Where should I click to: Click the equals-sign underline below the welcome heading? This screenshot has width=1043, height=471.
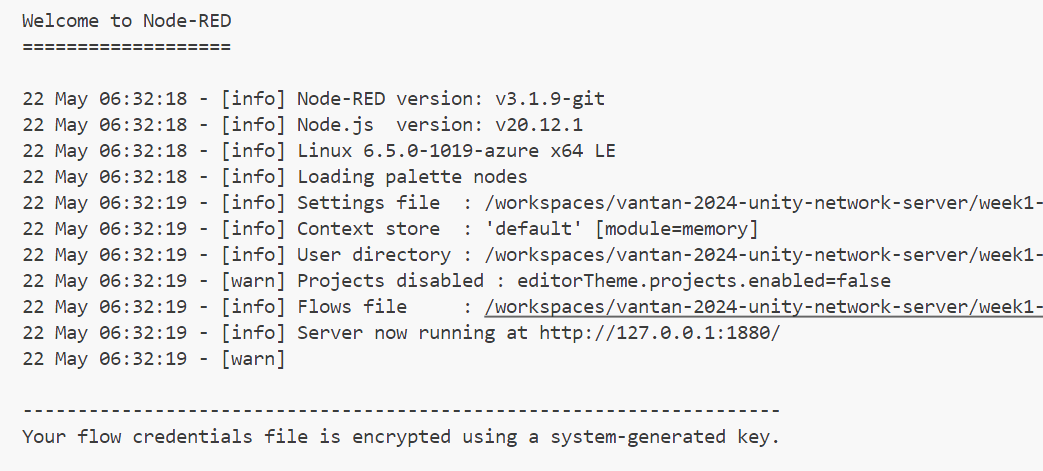[126, 47]
